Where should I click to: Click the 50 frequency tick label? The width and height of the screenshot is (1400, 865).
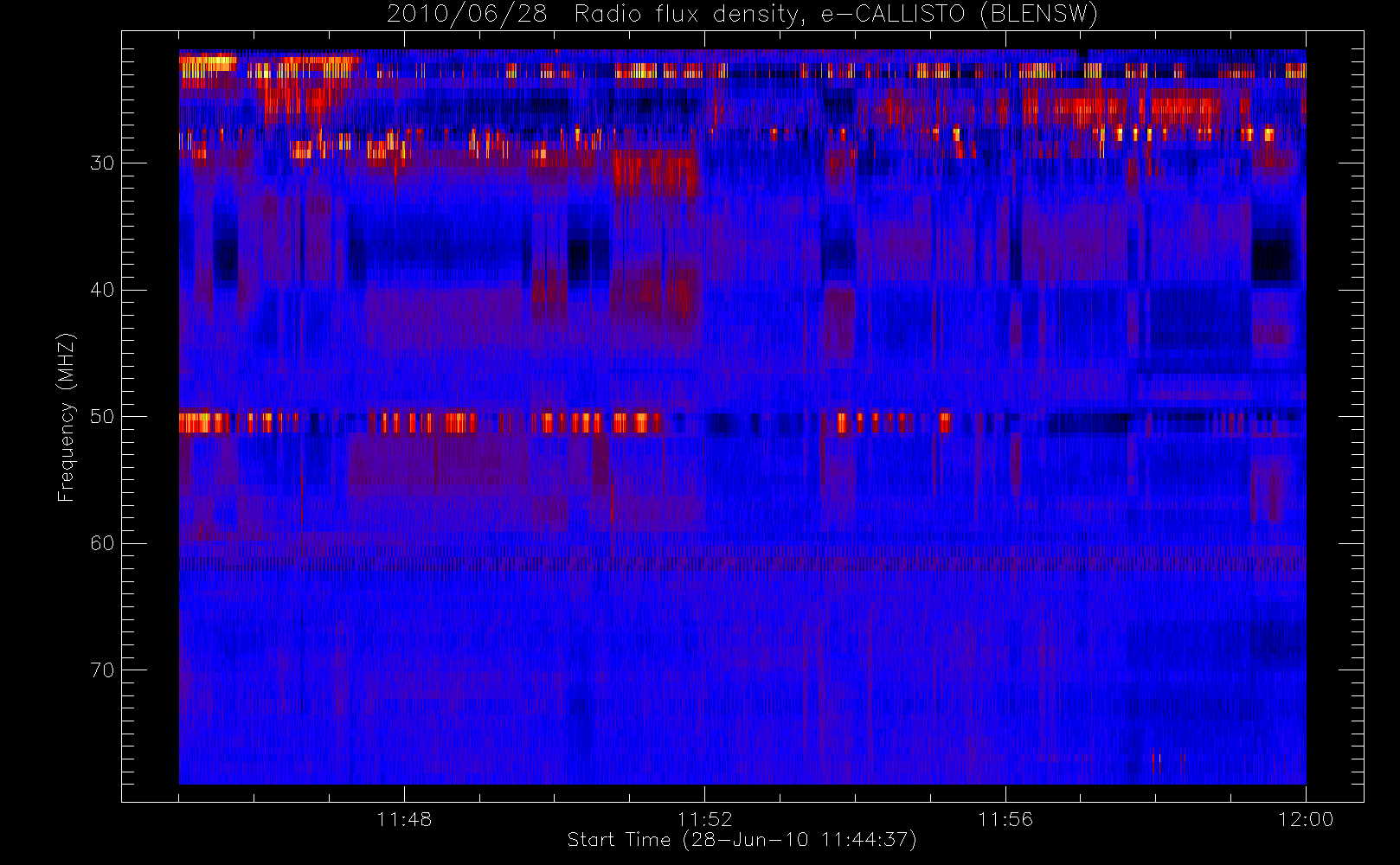click(x=102, y=417)
